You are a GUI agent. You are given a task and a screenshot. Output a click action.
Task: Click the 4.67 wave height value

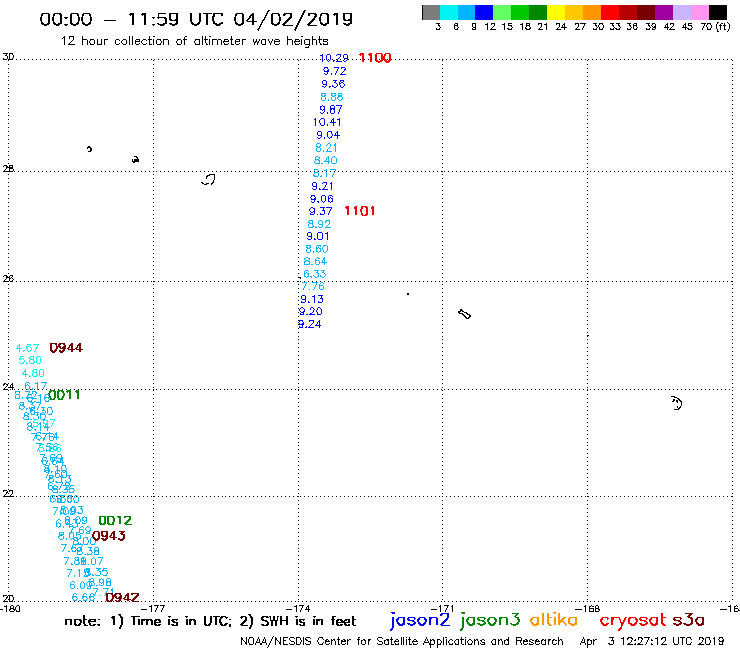pyautogui.click(x=27, y=348)
